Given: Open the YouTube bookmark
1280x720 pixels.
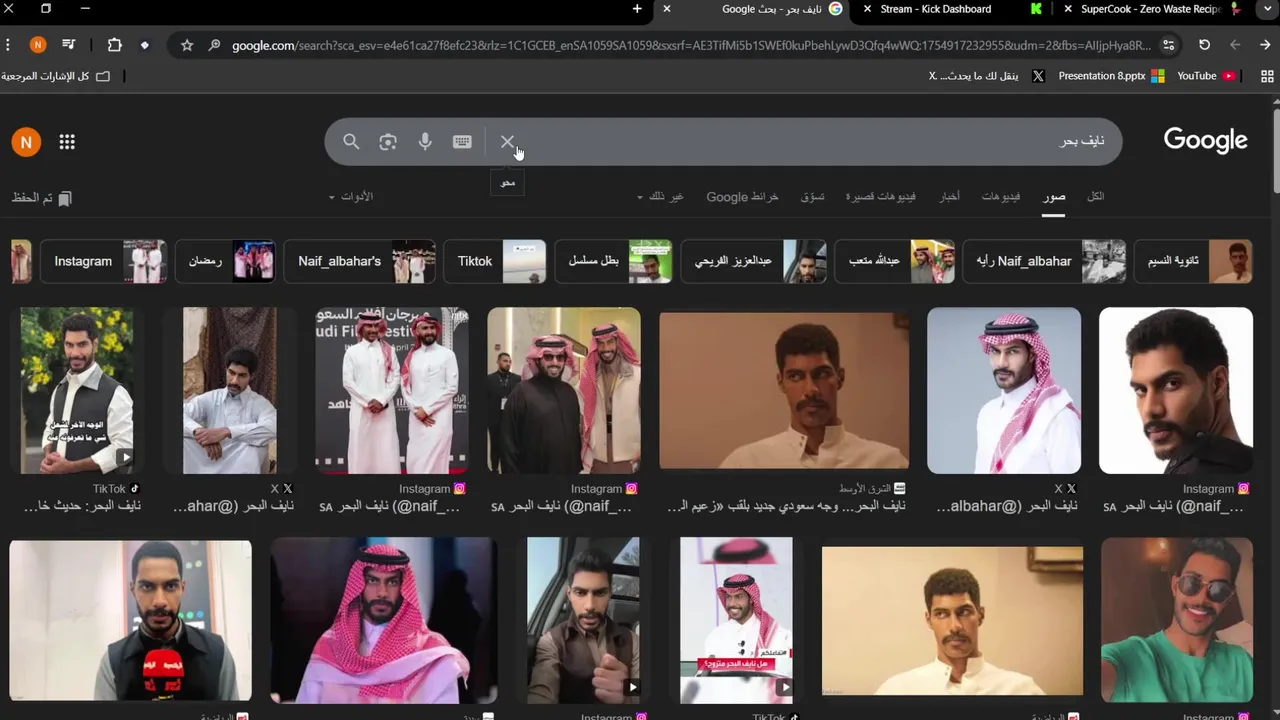Looking at the screenshot, I should pos(1206,76).
